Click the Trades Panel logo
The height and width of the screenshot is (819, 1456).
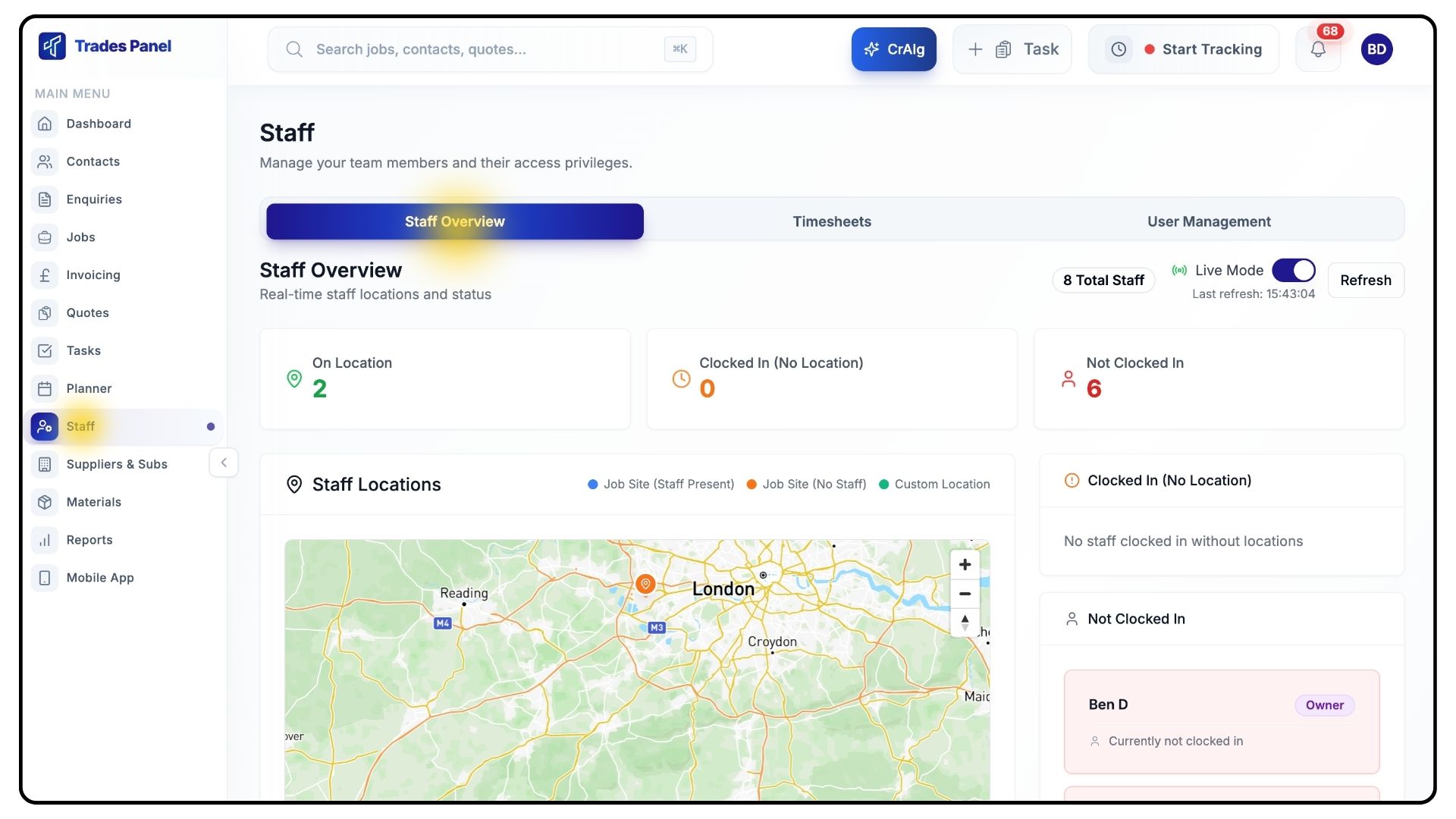tap(105, 46)
